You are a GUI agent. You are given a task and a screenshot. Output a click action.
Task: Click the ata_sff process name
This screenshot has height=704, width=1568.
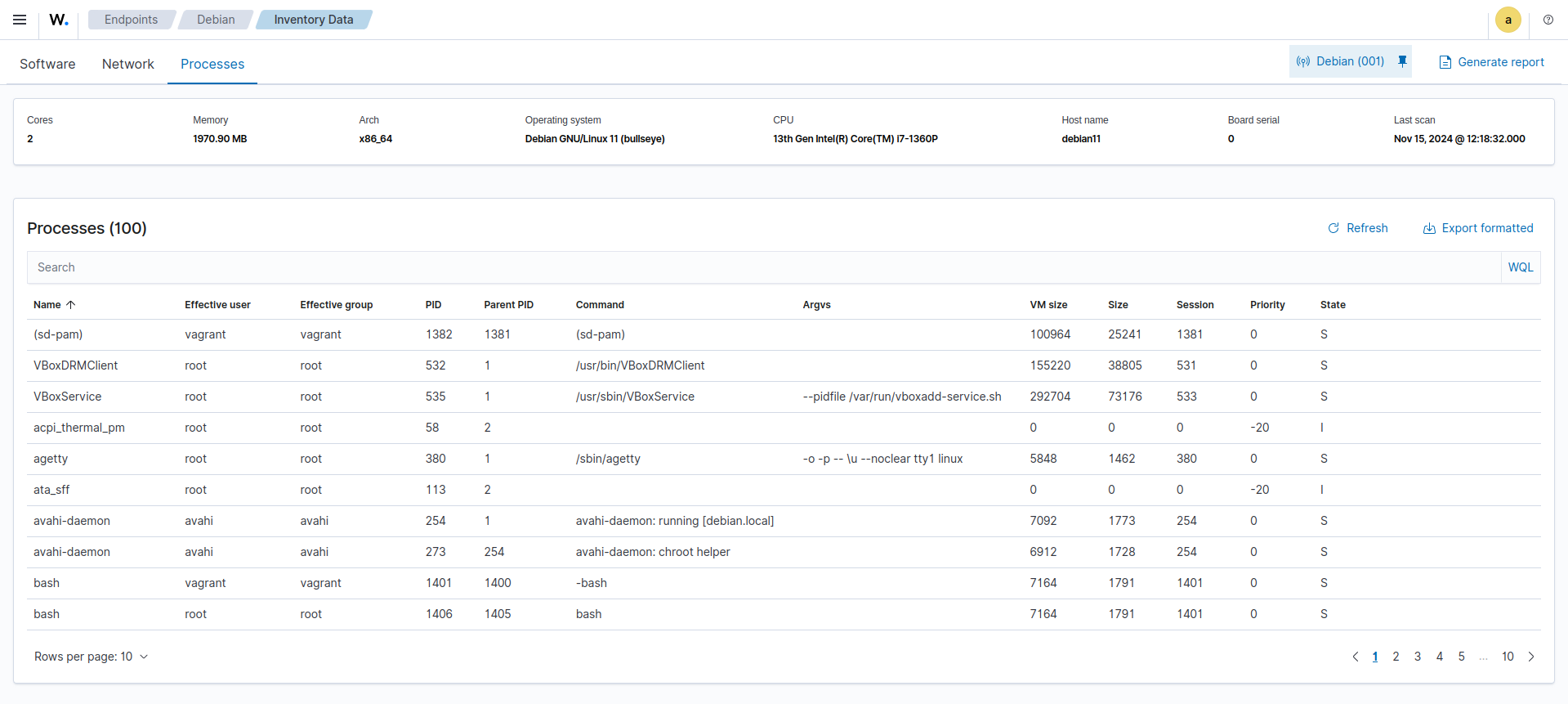point(51,490)
